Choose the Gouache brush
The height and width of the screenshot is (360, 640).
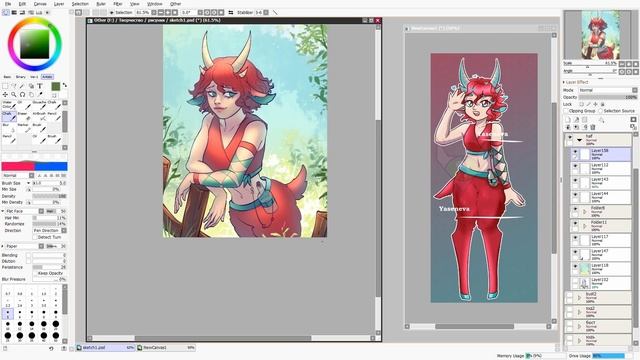click(39, 104)
